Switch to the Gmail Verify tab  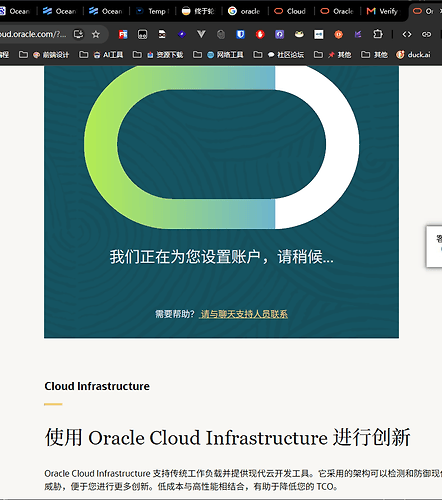(x=383, y=11)
